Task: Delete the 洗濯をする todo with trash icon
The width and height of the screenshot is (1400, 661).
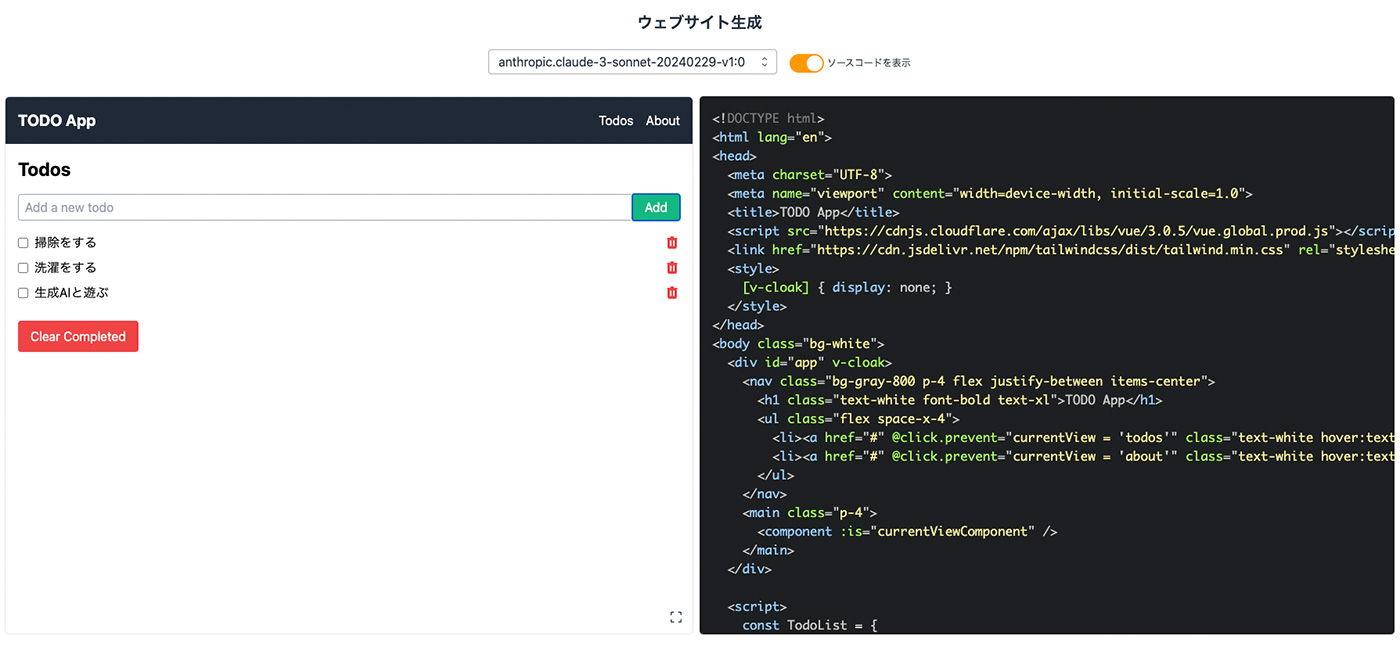Action: click(672, 268)
